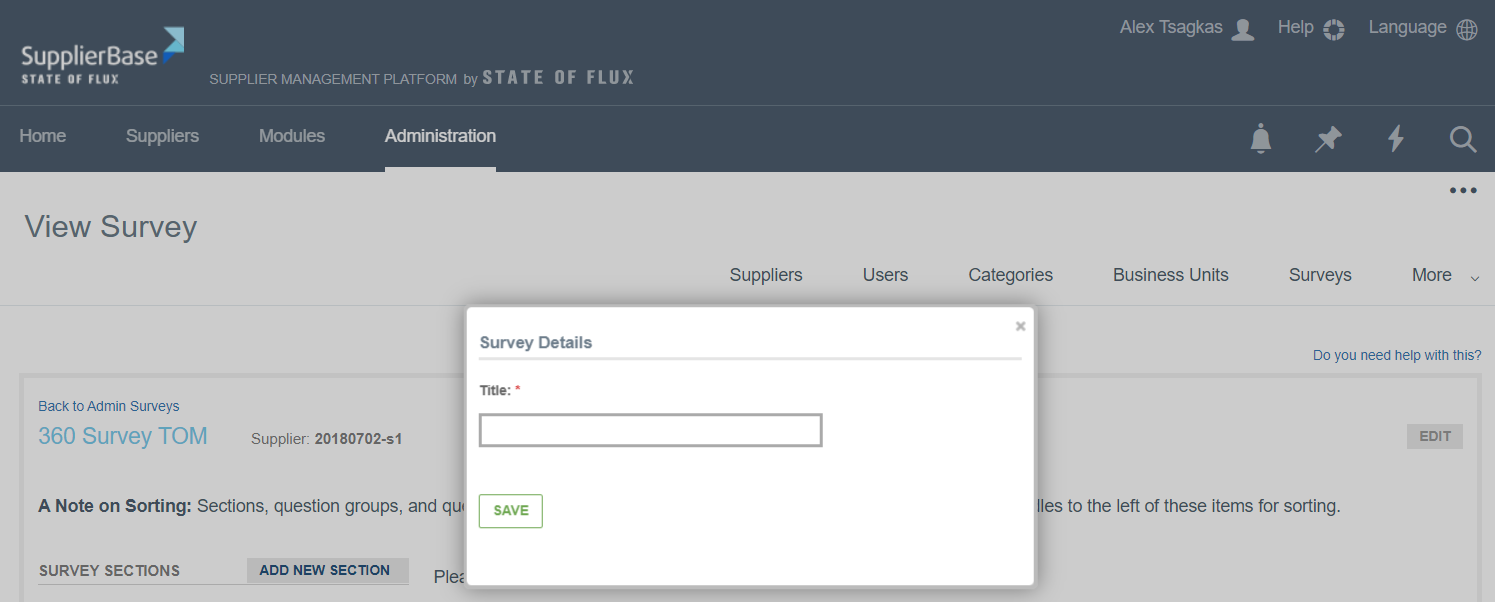Click the Add New Section button

(325, 570)
